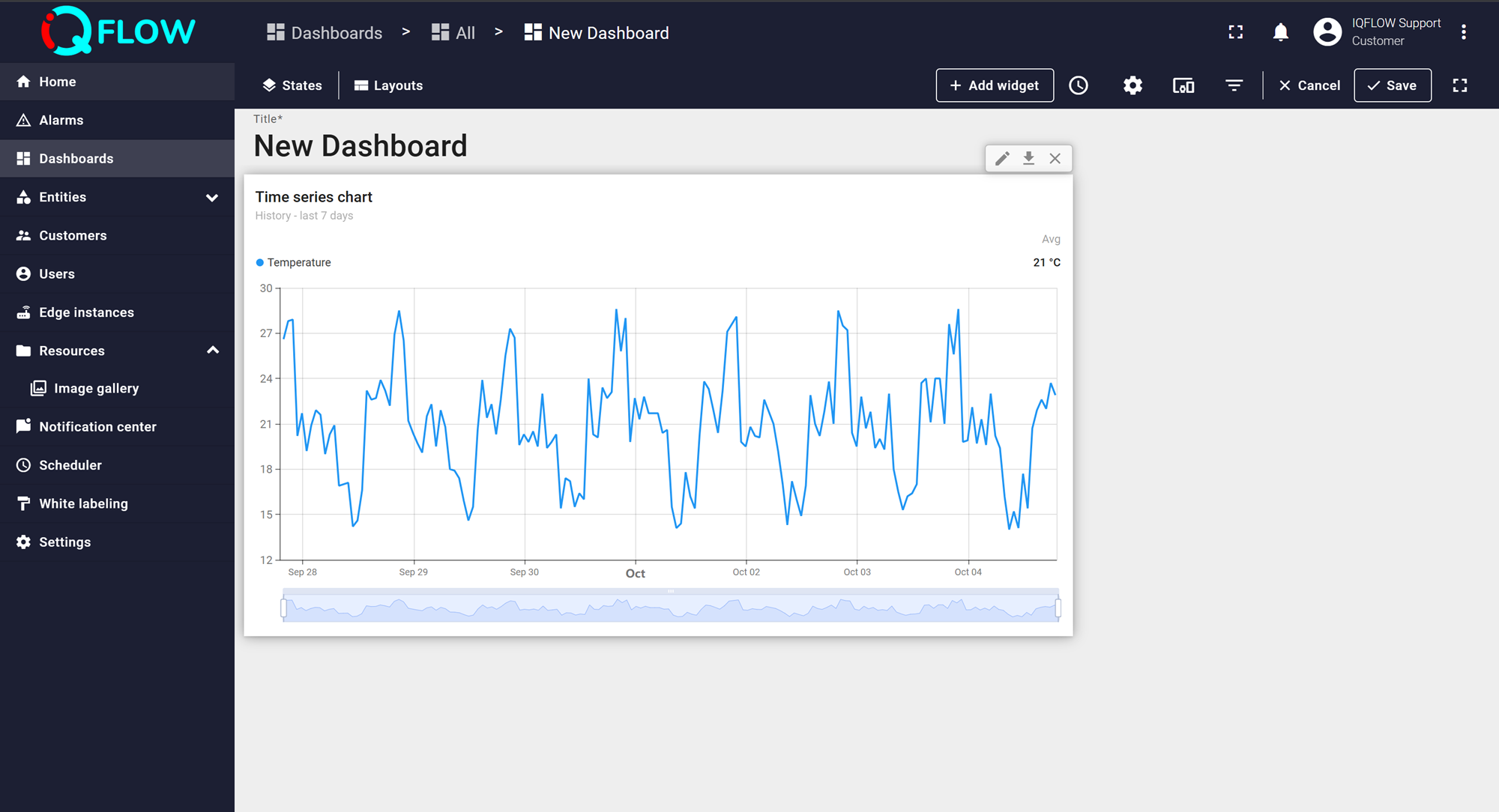Open the filters icon in toolbar

coord(1234,85)
